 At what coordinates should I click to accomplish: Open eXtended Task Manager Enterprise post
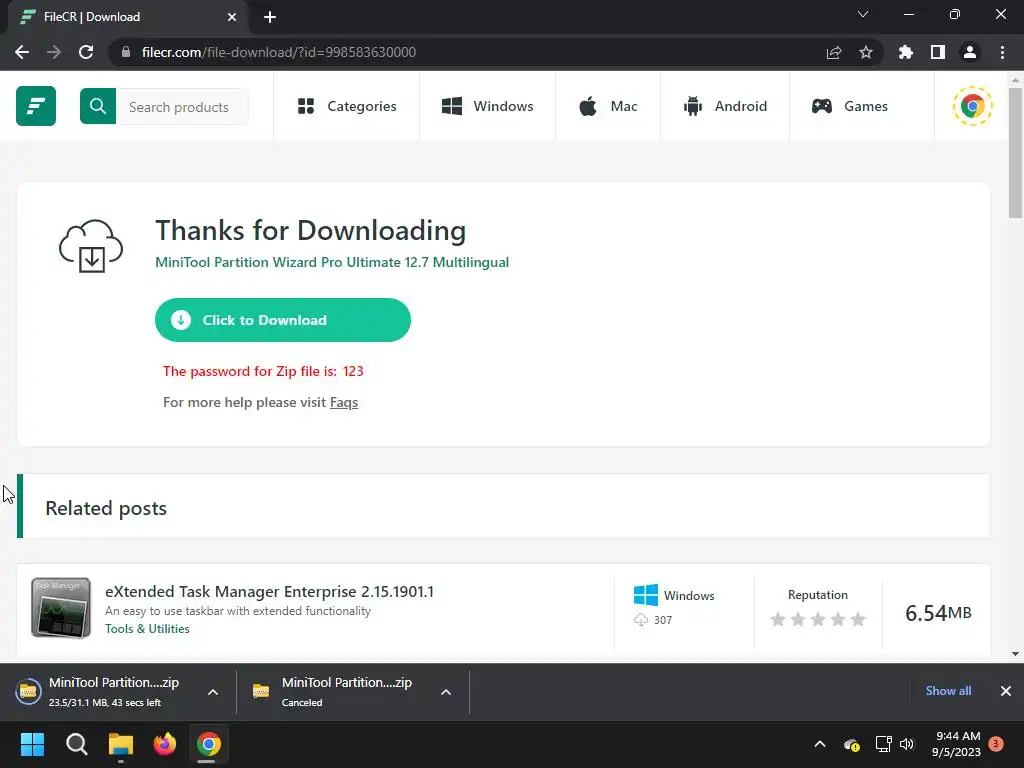click(x=269, y=592)
